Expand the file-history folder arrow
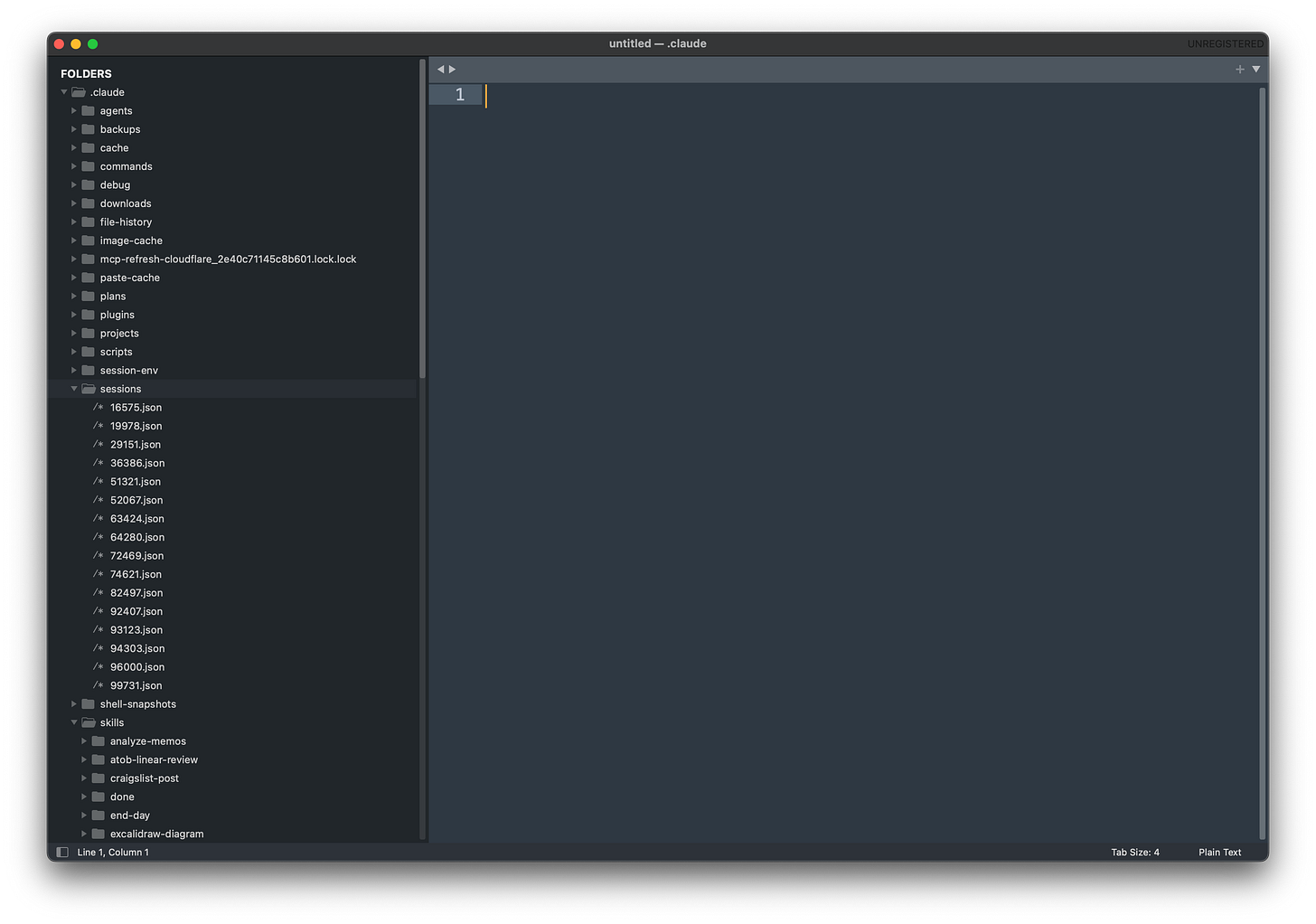Screen dimensions: 1316x924 click(x=74, y=222)
